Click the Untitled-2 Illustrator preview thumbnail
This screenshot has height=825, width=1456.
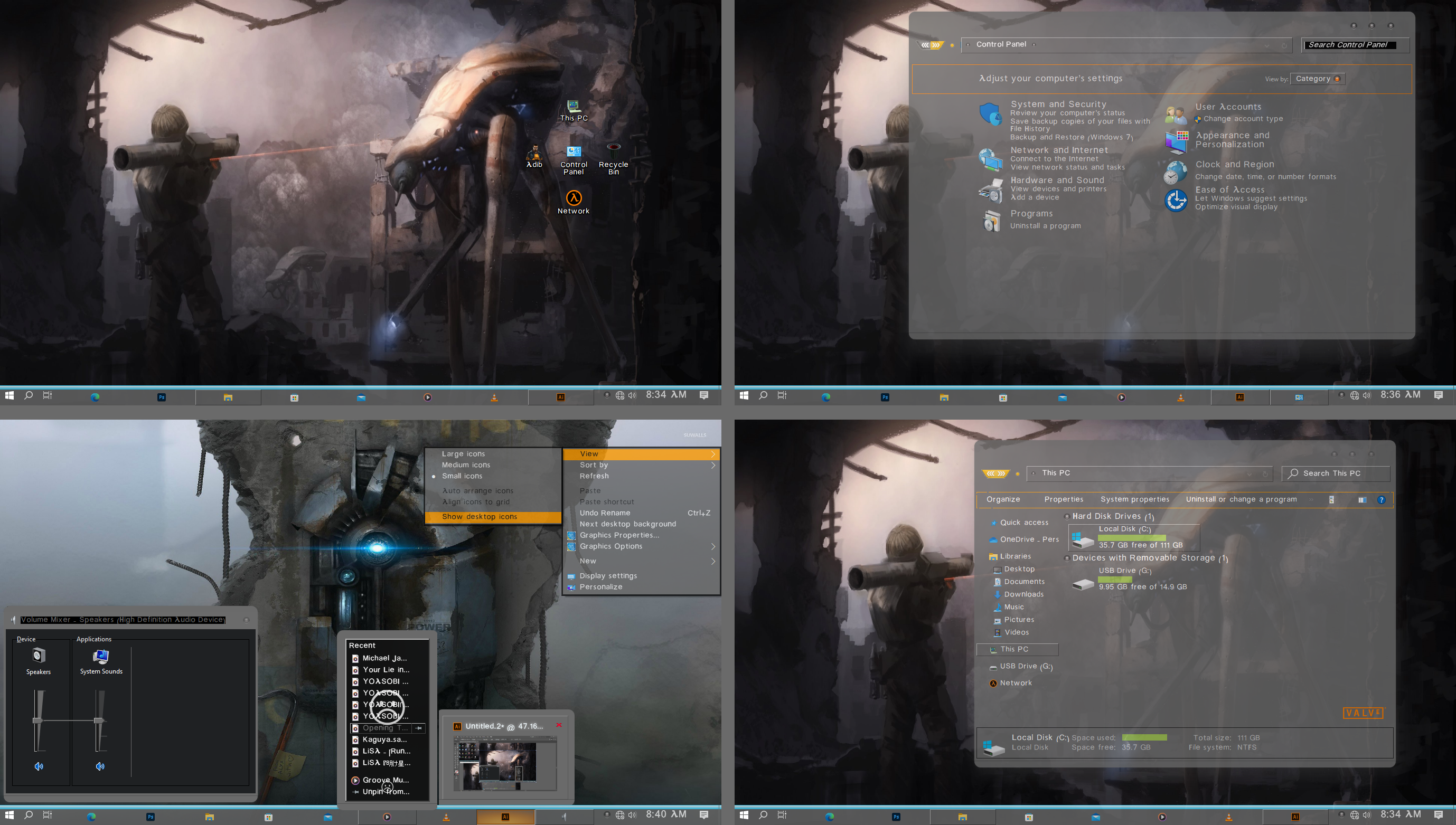click(x=505, y=764)
